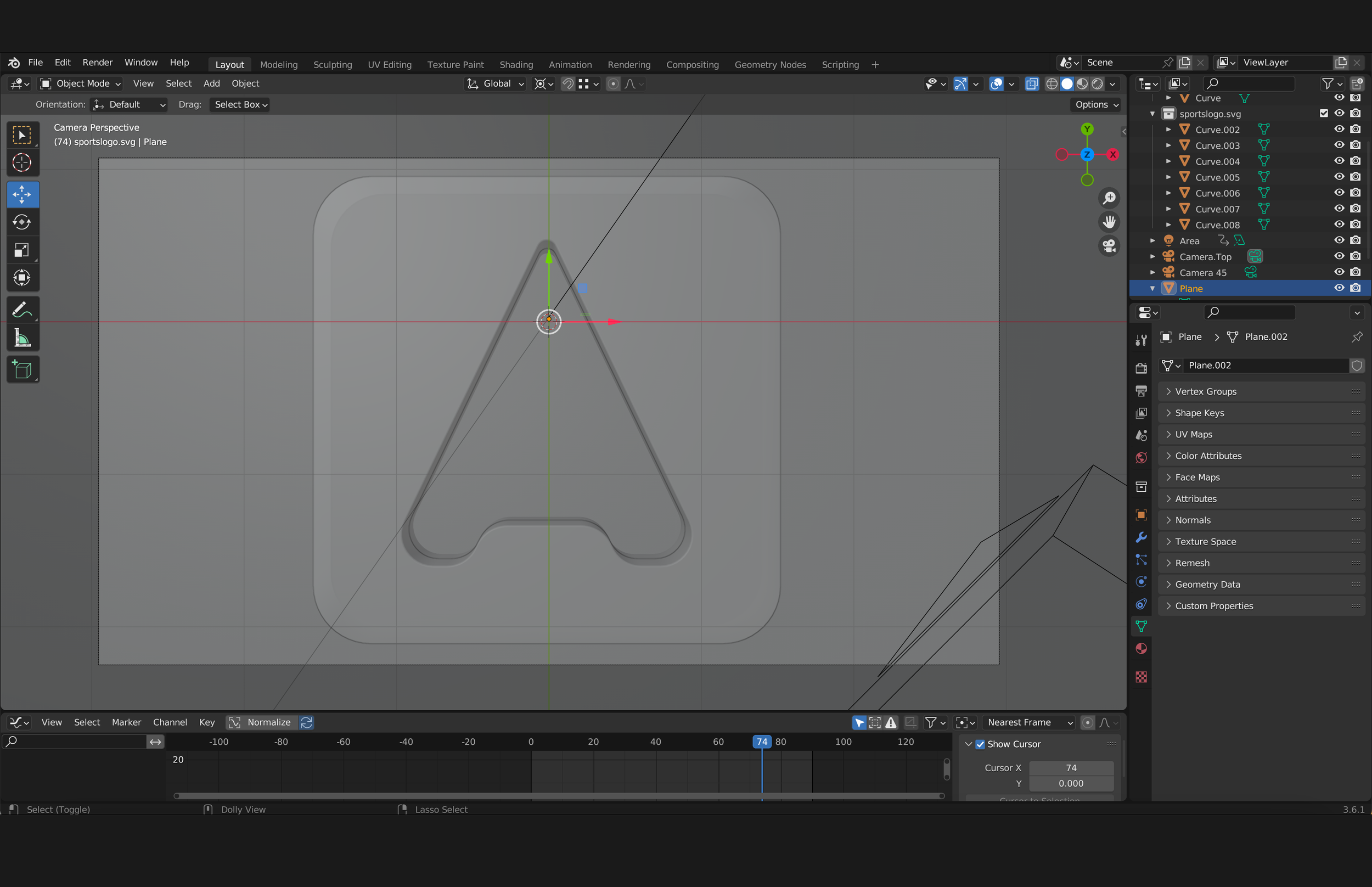1372x887 pixels.
Task: Activate the Move tool
Action: [22, 194]
